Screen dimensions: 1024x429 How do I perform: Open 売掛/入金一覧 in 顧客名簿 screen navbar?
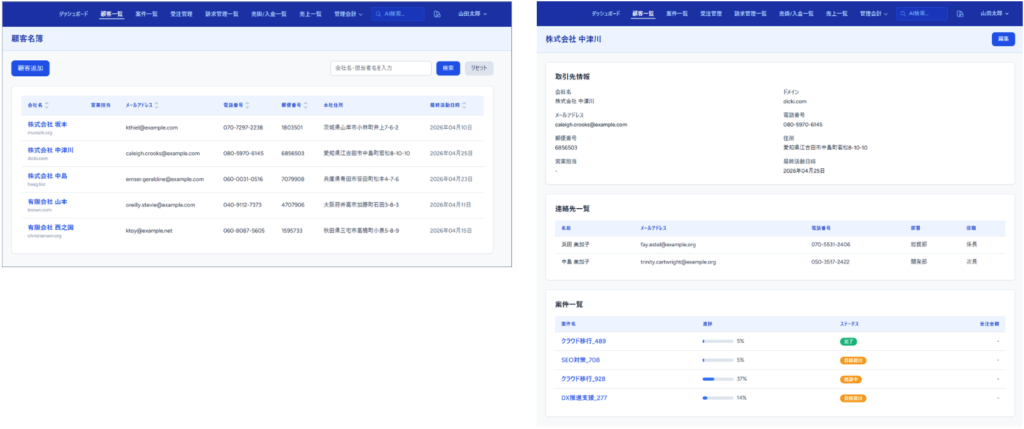269,14
